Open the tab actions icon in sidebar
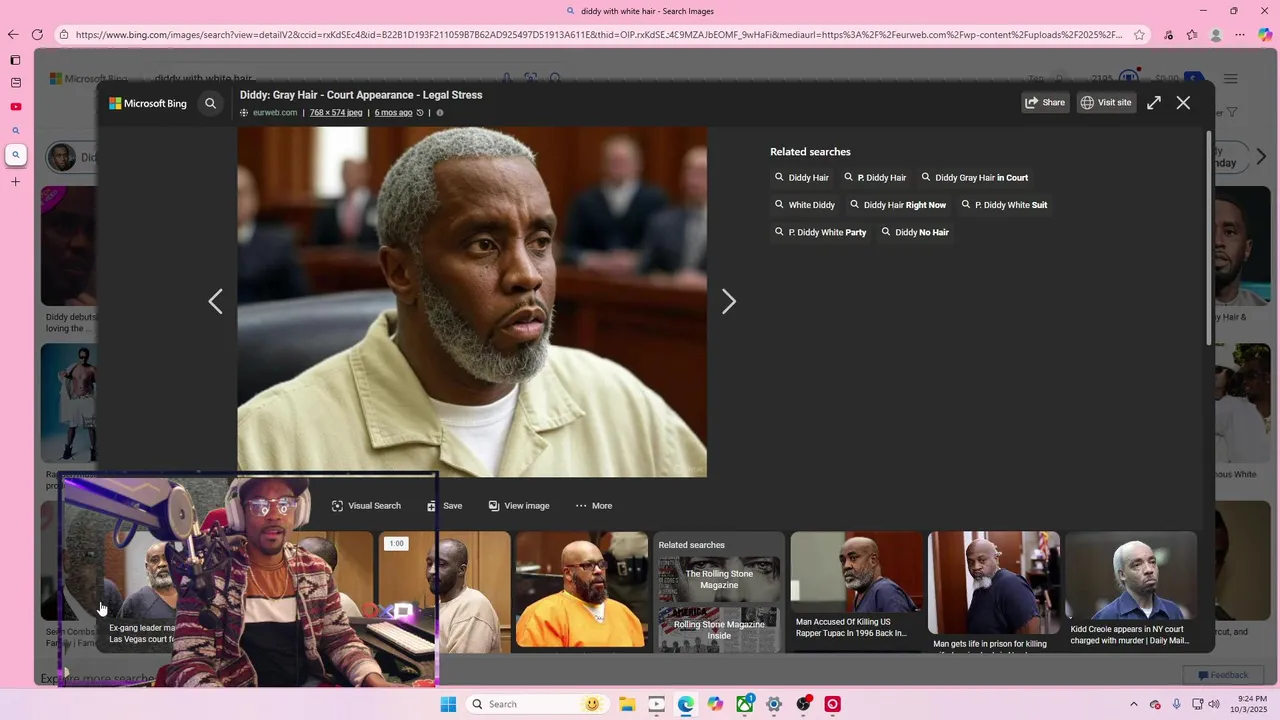Screen dimensions: 1280x720 [15, 60]
